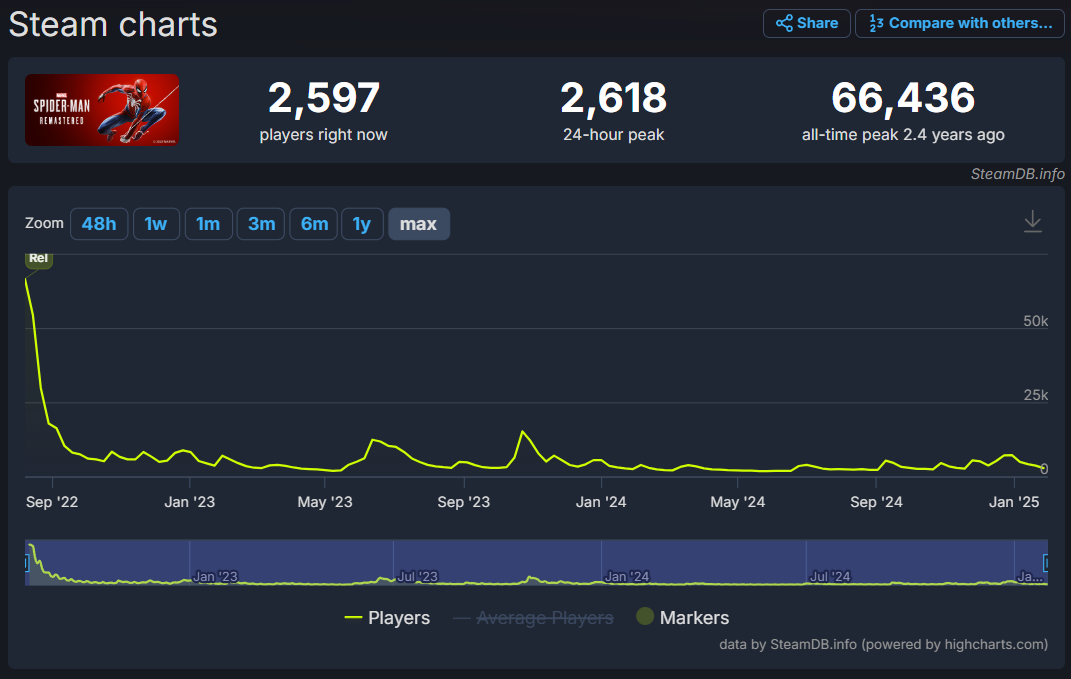The height and width of the screenshot is (679, 1071).
Task: Click the May '23 axis label
Action: (325, 502)
